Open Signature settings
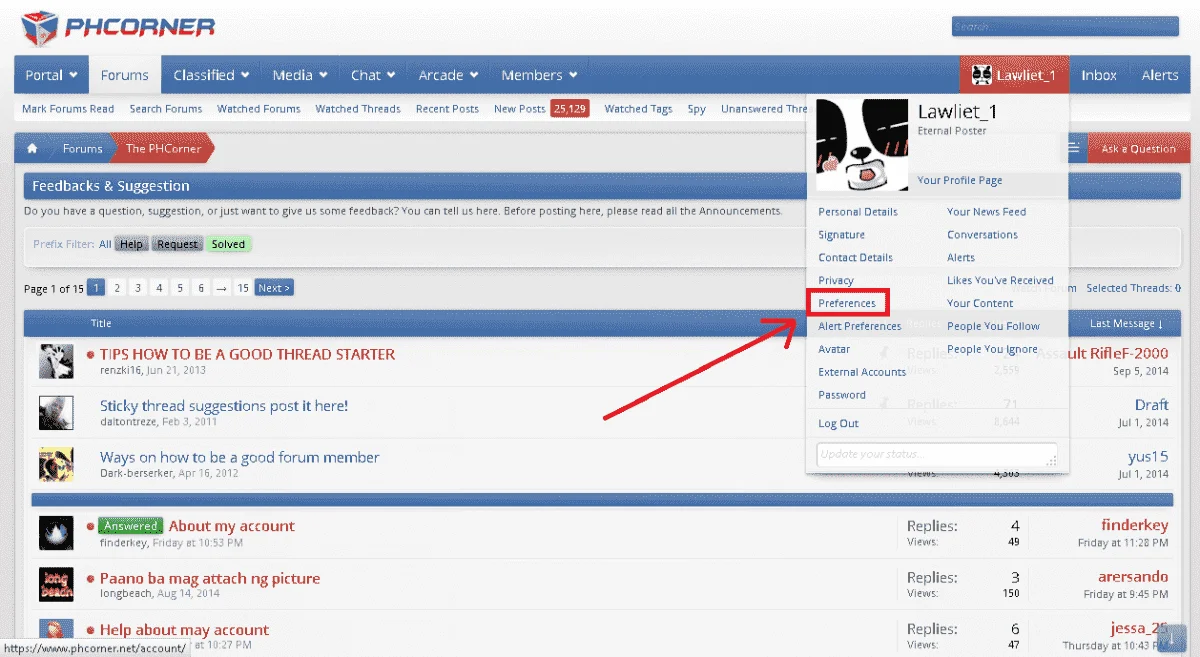The image size is (1200, 657). tap(841, 235)
